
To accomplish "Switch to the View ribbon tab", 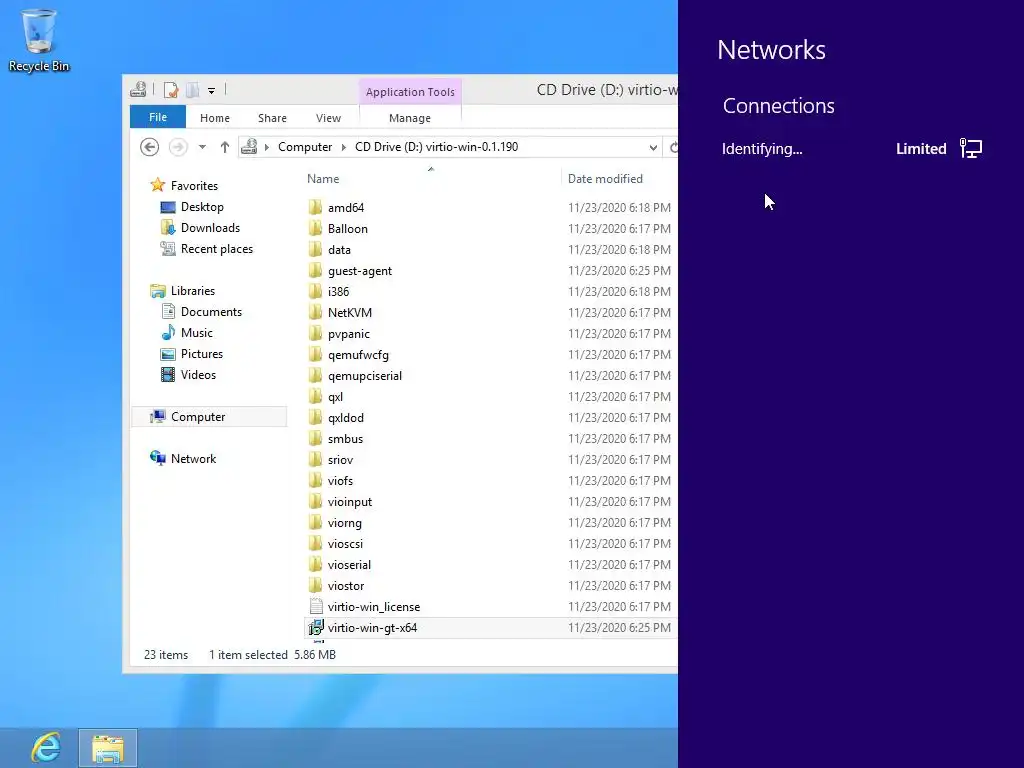I will pyautogui.click(x=328, y=118).
